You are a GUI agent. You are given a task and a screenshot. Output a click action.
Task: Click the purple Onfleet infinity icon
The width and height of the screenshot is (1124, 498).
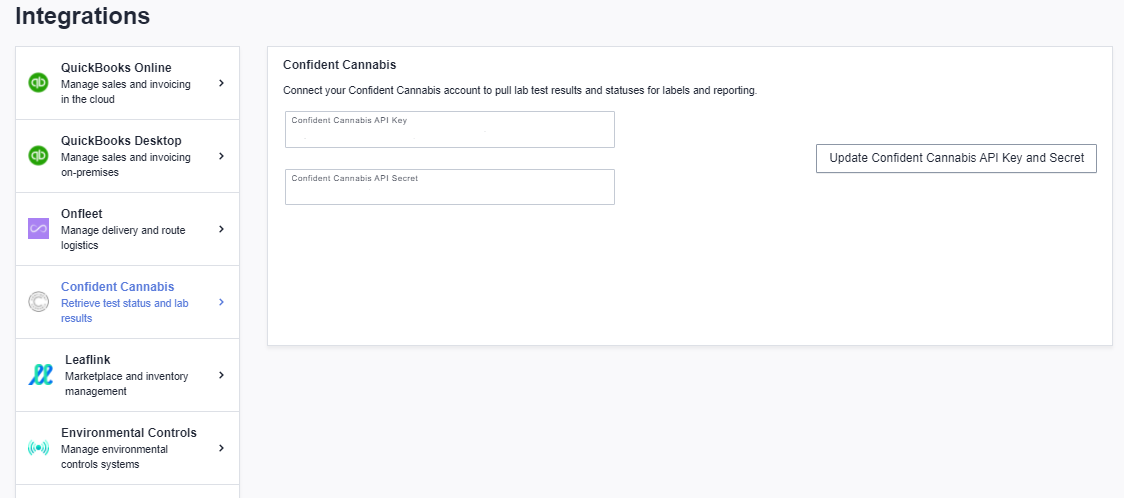38,229
